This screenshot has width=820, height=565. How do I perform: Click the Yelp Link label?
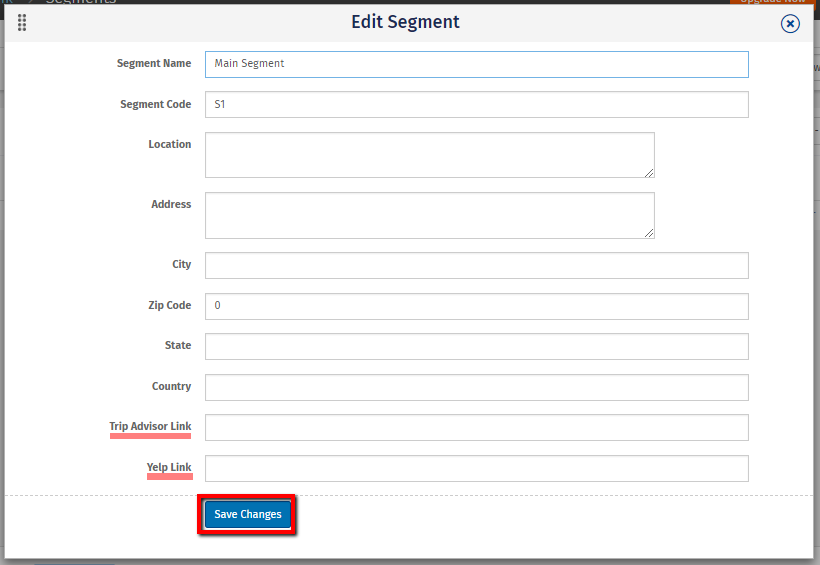pyautogui.click(x=168, y=468)
